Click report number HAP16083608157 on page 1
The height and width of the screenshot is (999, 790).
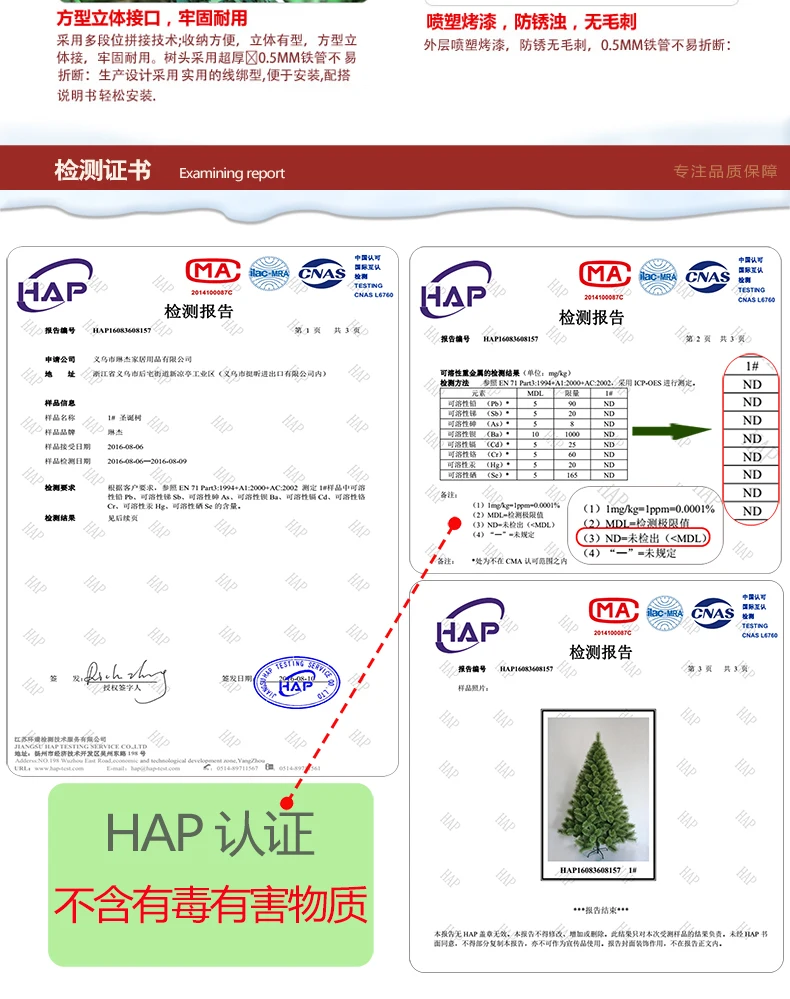point(122,330)
